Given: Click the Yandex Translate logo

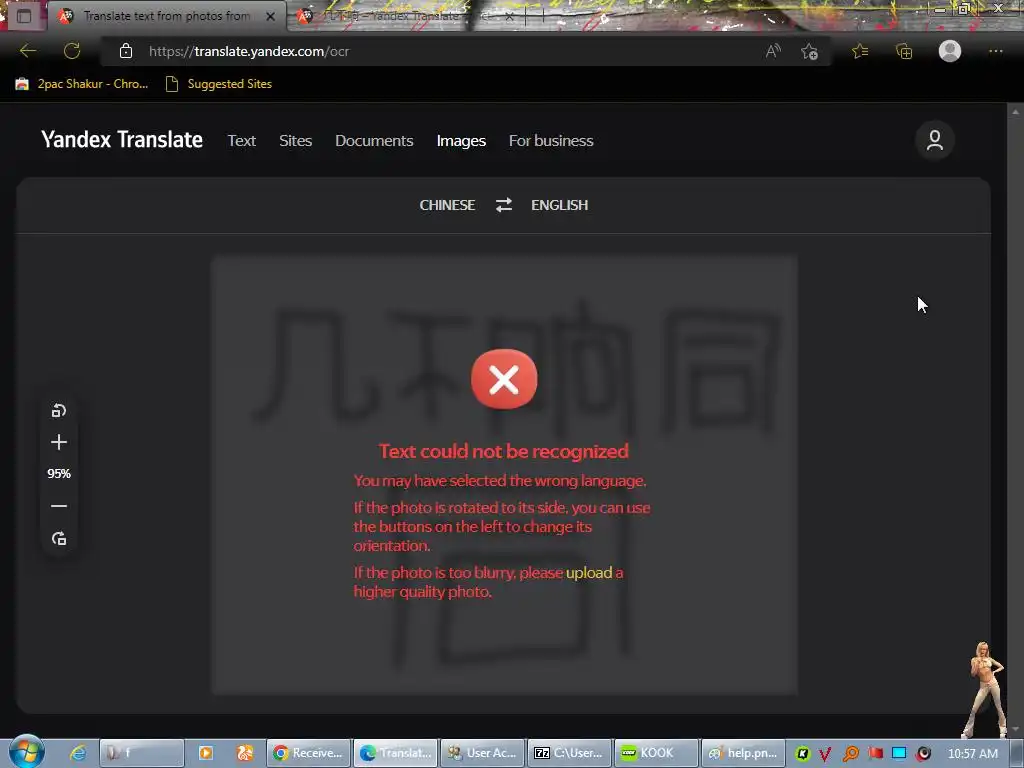Looking at the screenshot, I should pyautogui.click(x=121, y=140).
